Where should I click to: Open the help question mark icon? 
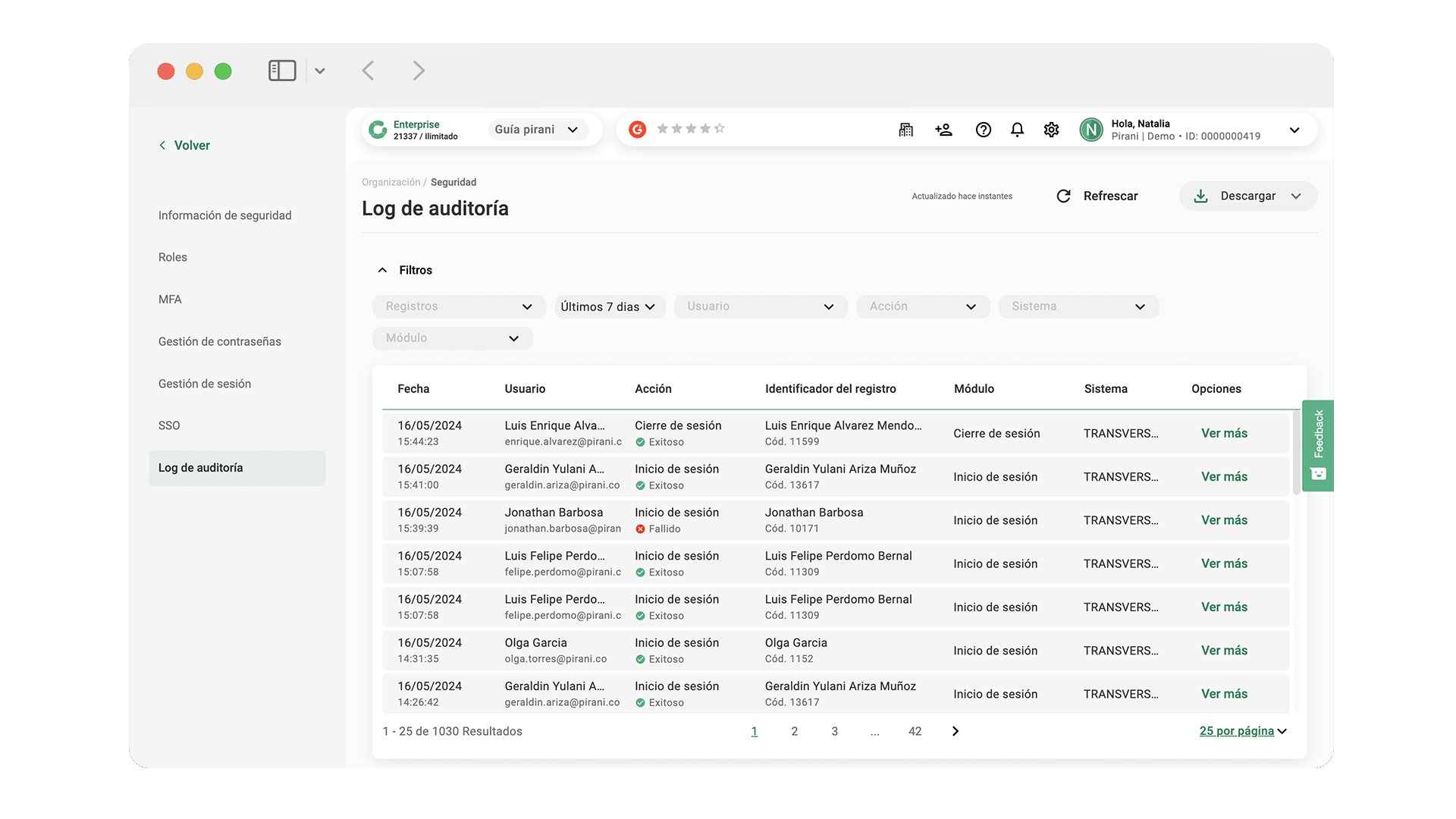[x=983, y=130]
